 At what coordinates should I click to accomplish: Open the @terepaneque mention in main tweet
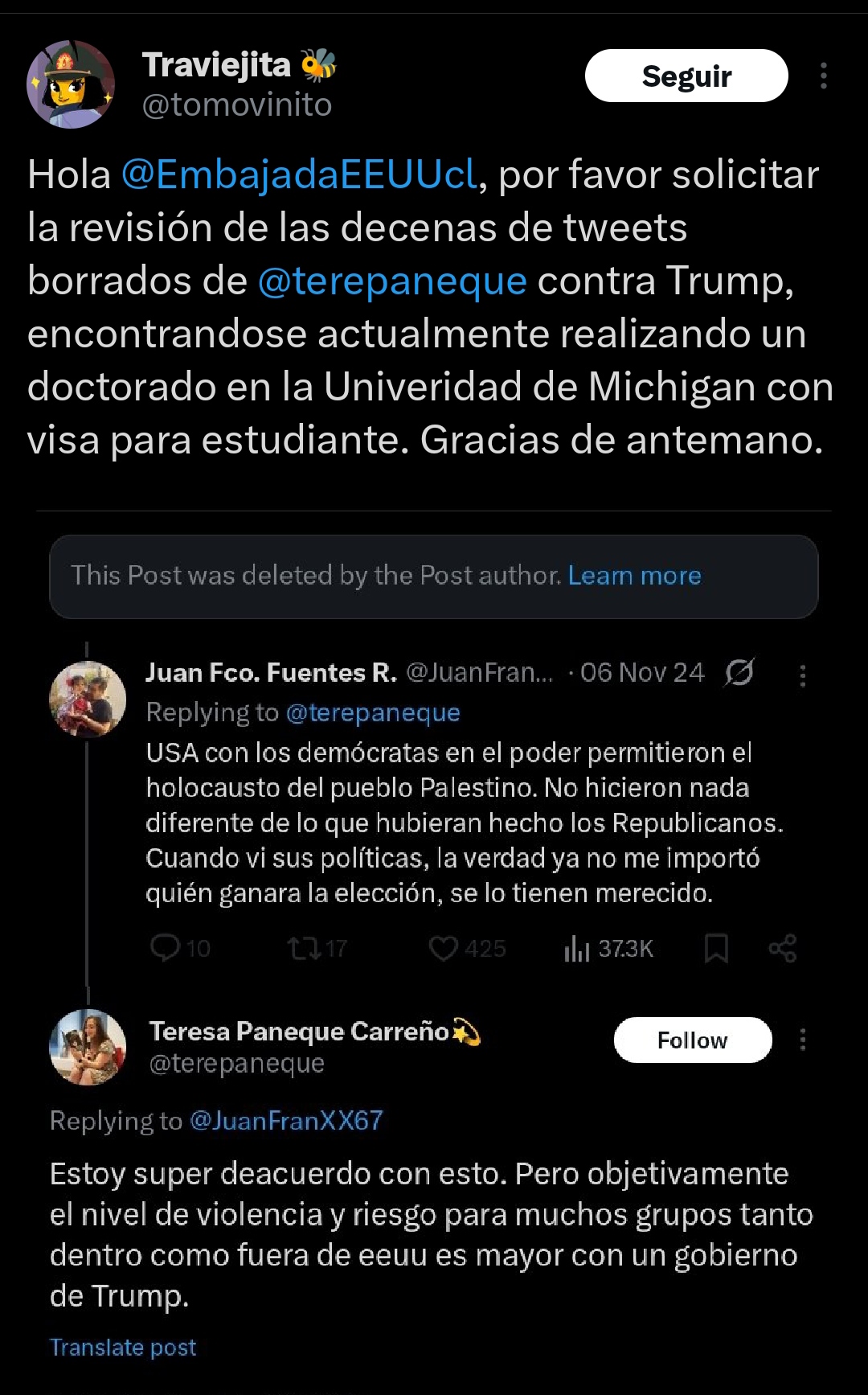392,281
